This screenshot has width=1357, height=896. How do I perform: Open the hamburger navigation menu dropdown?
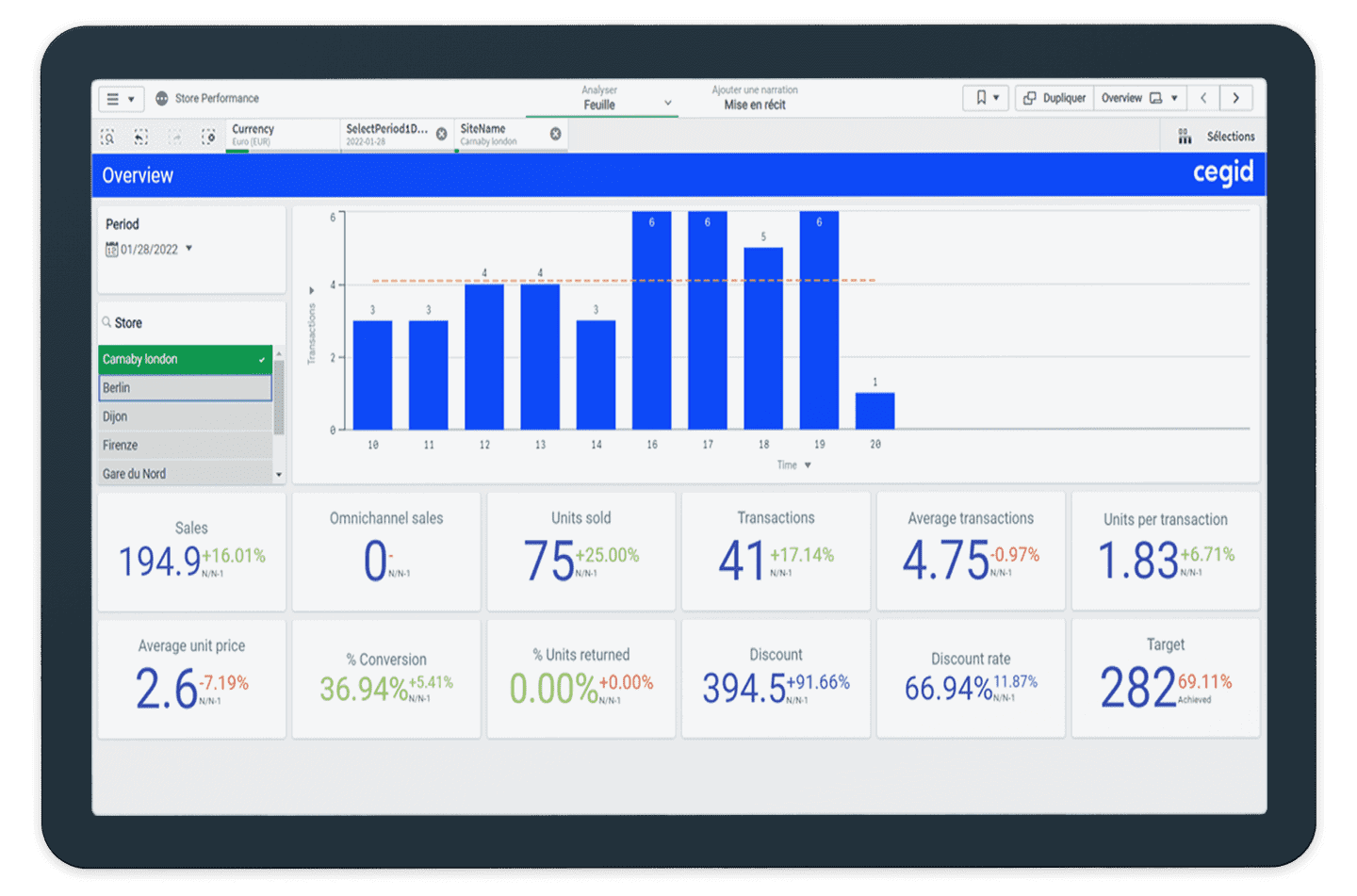[121, 98]
